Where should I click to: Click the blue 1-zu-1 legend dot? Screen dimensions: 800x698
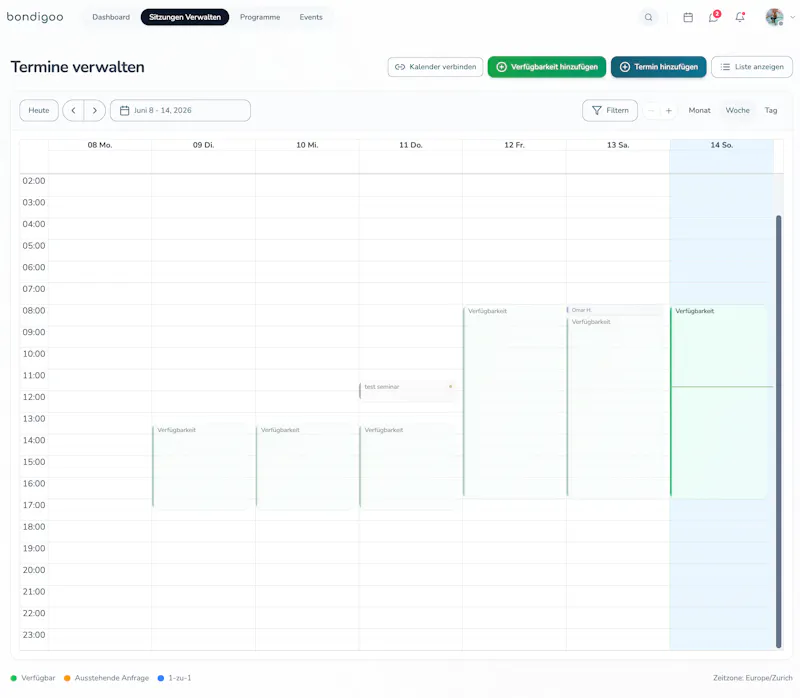tap(161, 678)
